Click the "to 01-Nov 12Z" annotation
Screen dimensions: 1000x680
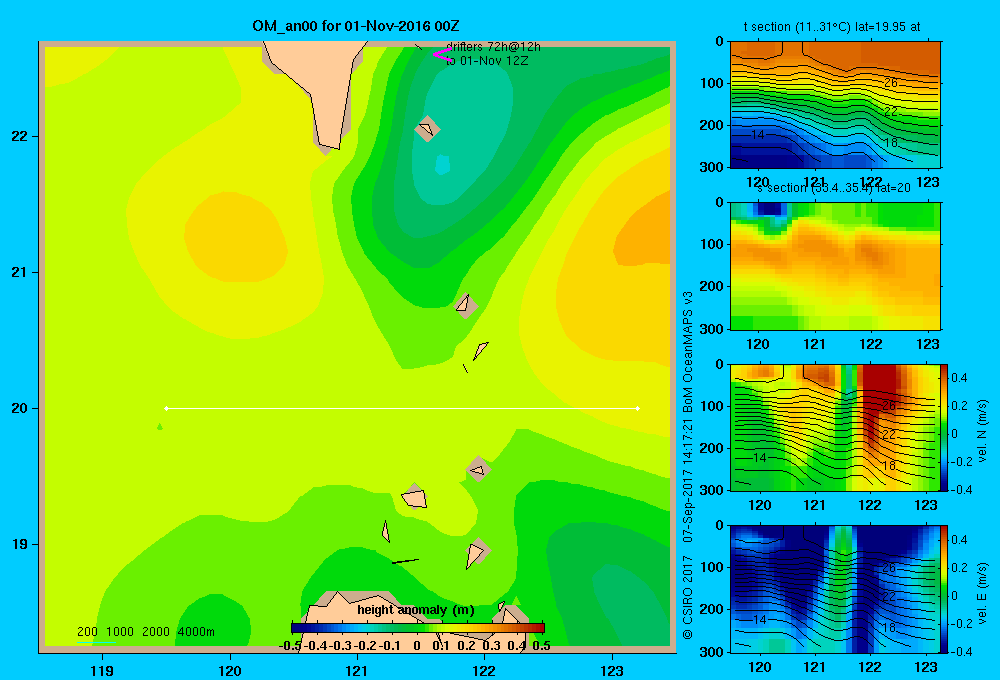pos(487,61)
